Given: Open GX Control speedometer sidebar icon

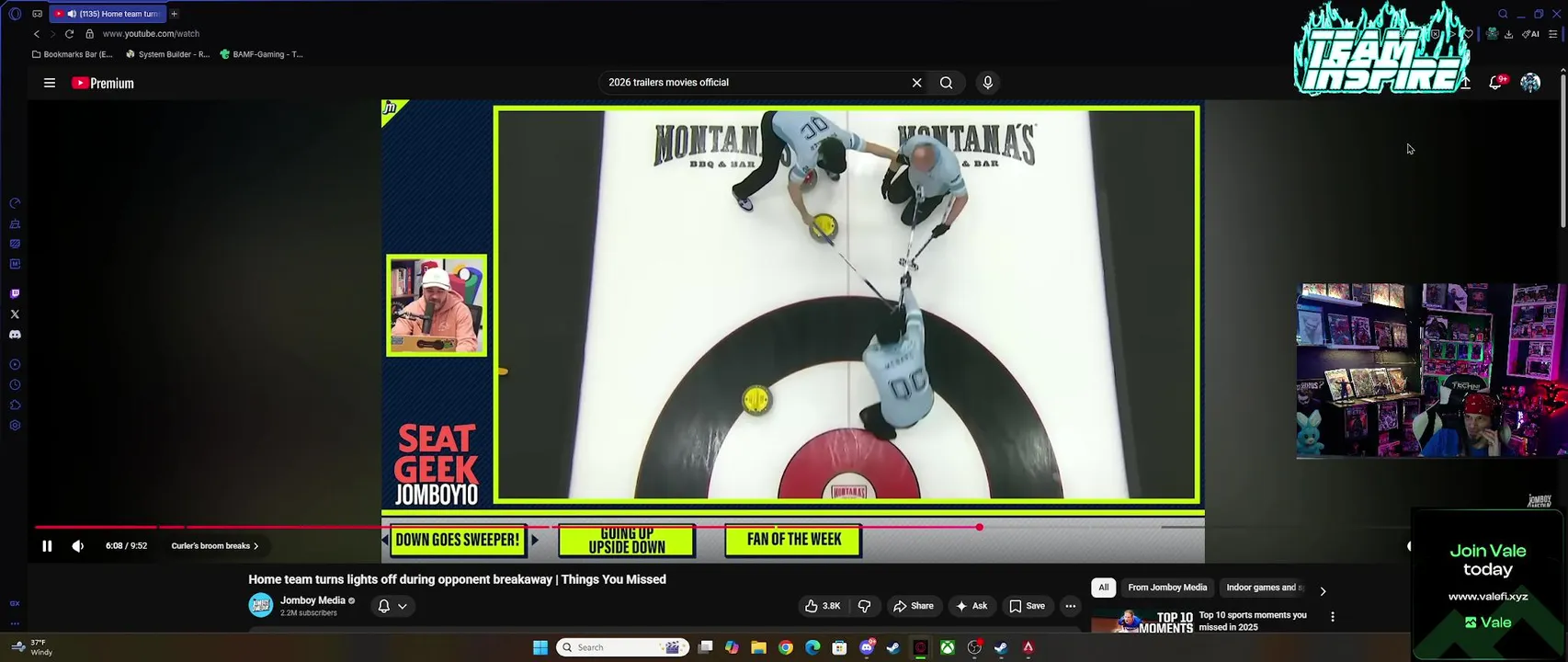Looking at the screenshot, I should point(15,203).
